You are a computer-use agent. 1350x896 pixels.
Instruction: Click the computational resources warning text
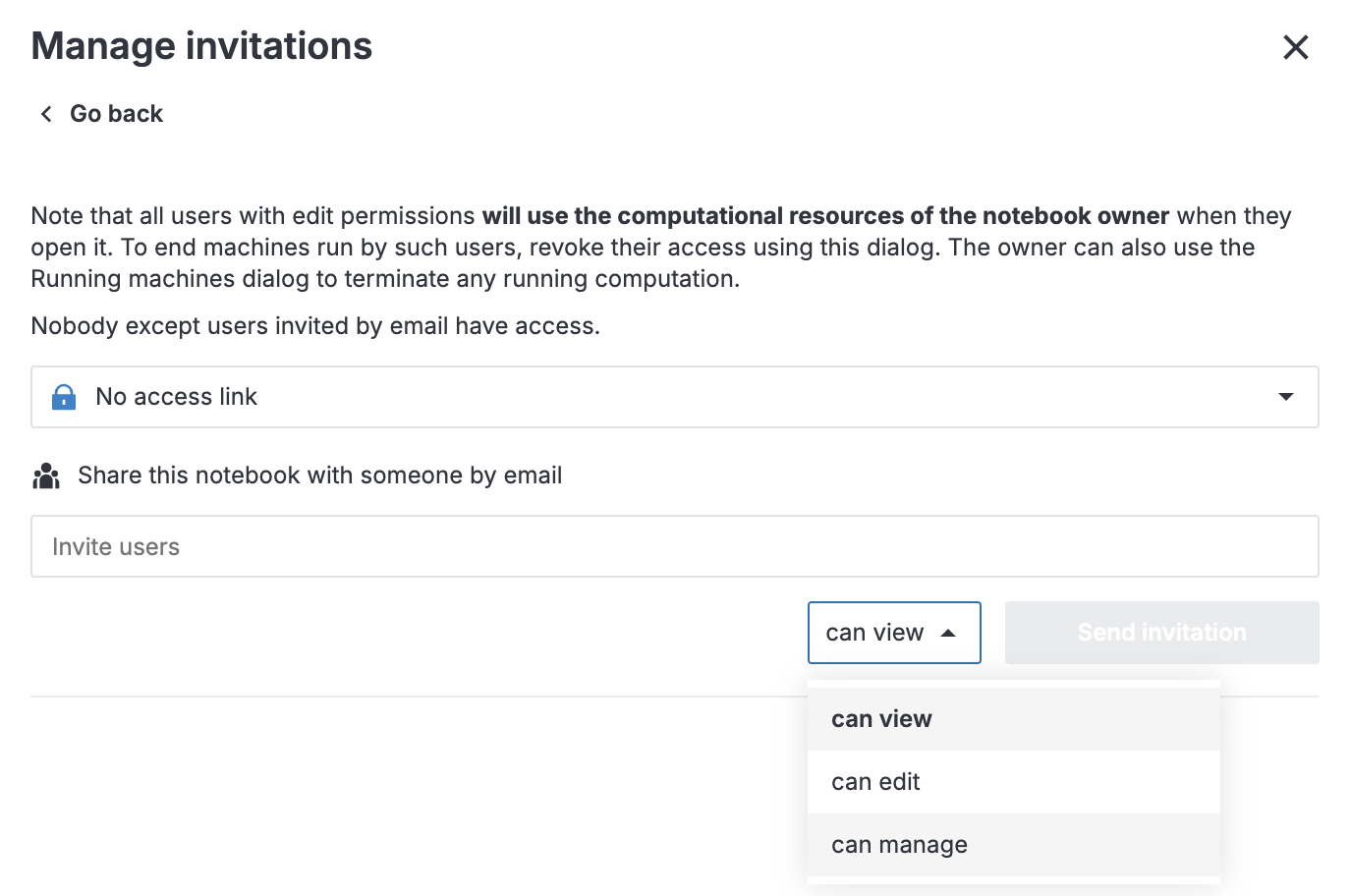coord(660,247)
